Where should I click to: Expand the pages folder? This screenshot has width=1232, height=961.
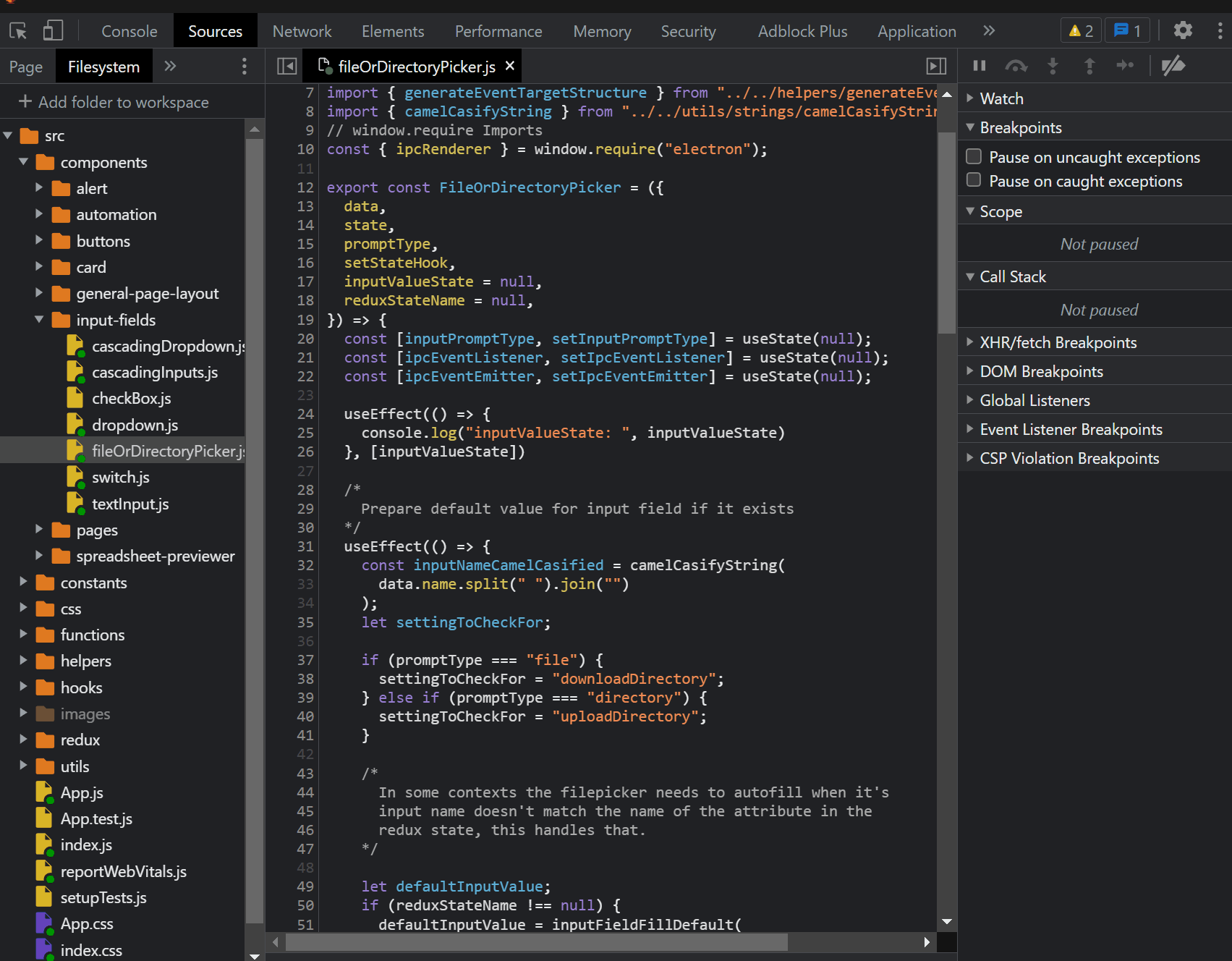(x=39, y=529)
